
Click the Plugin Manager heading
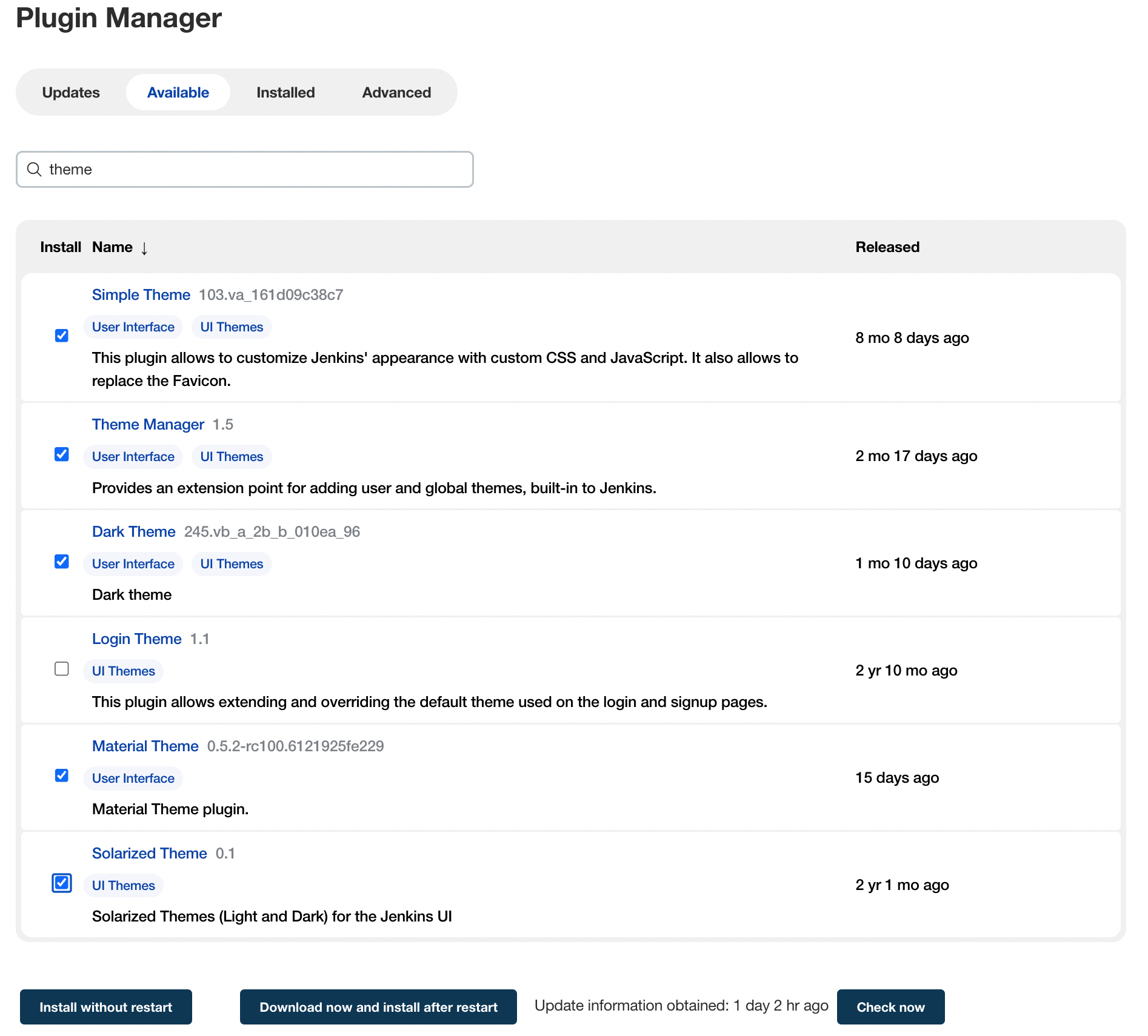point(119,18)
